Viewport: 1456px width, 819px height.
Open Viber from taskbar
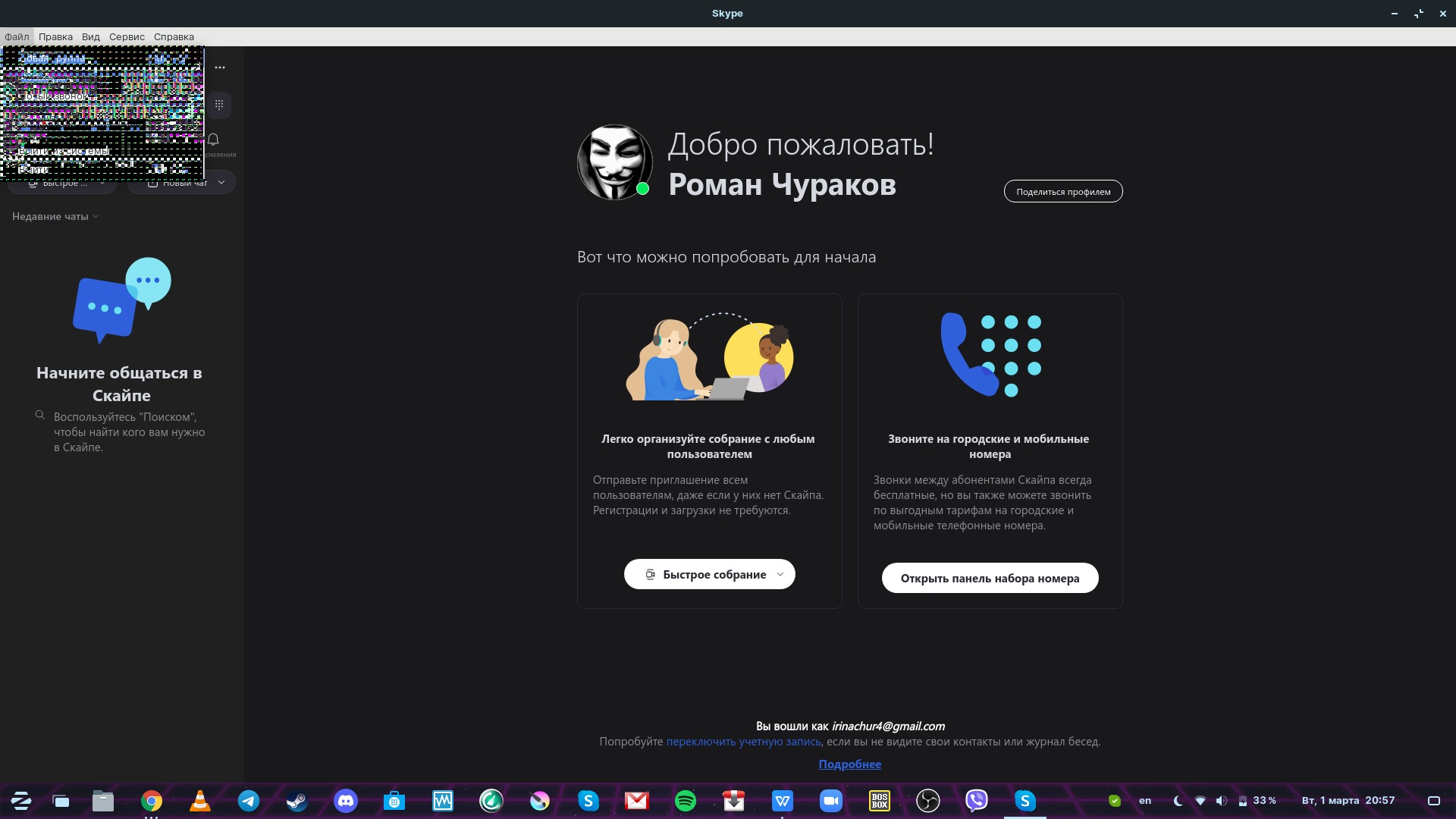(977, 801)
